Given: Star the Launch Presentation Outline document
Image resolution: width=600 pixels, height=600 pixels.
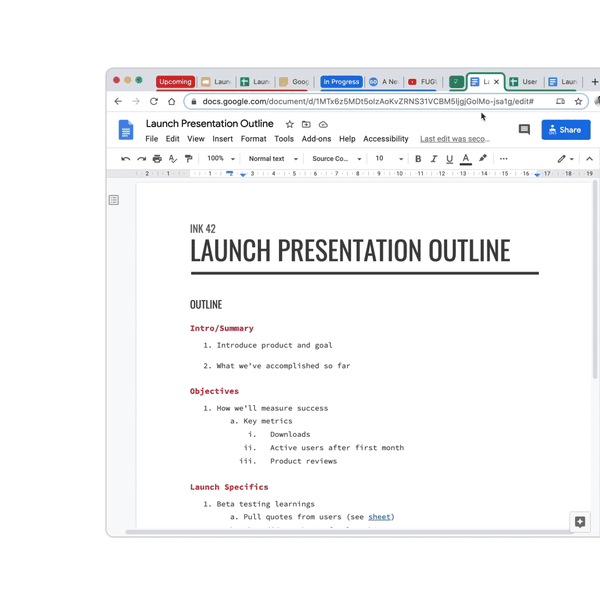Looking at the screenshot, I should pyautogui.click(x=290, y=124).
